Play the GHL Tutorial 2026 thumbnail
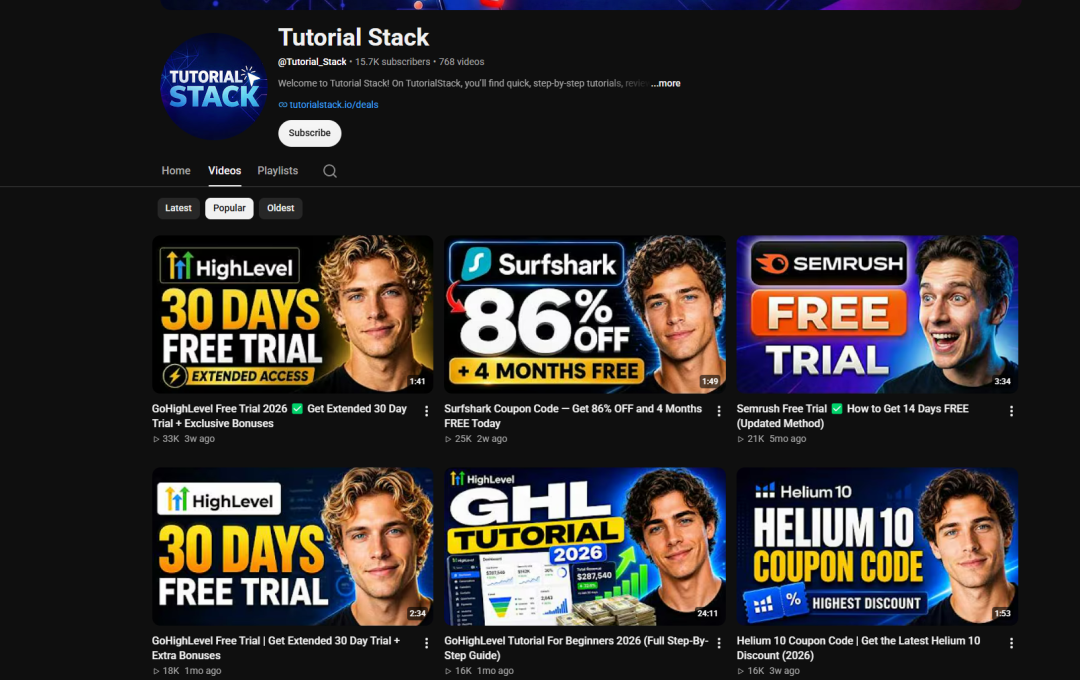 click(x=585, y=547)
